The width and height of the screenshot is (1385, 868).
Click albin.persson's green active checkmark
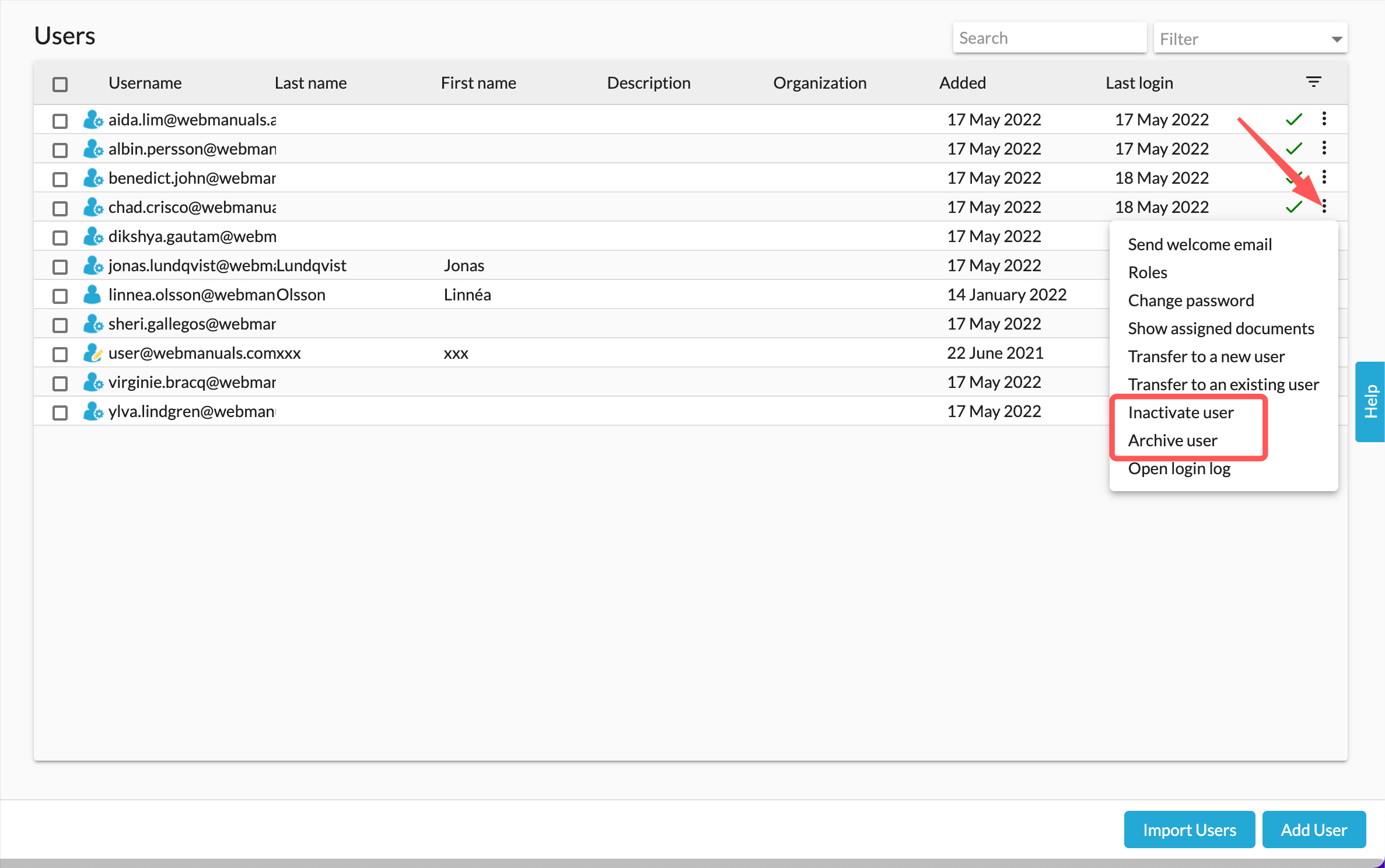1294,149
